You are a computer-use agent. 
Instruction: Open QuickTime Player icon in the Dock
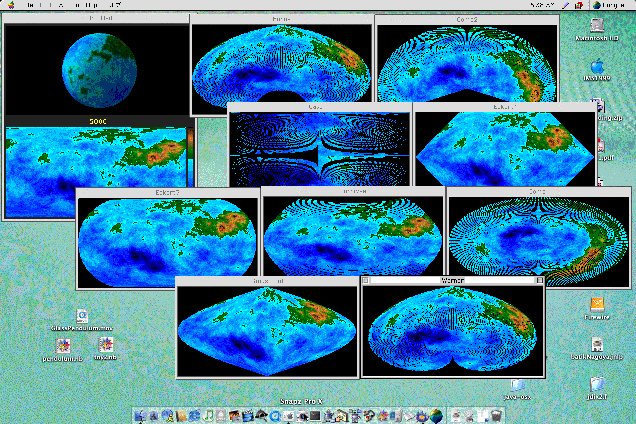tap(275, 416)
